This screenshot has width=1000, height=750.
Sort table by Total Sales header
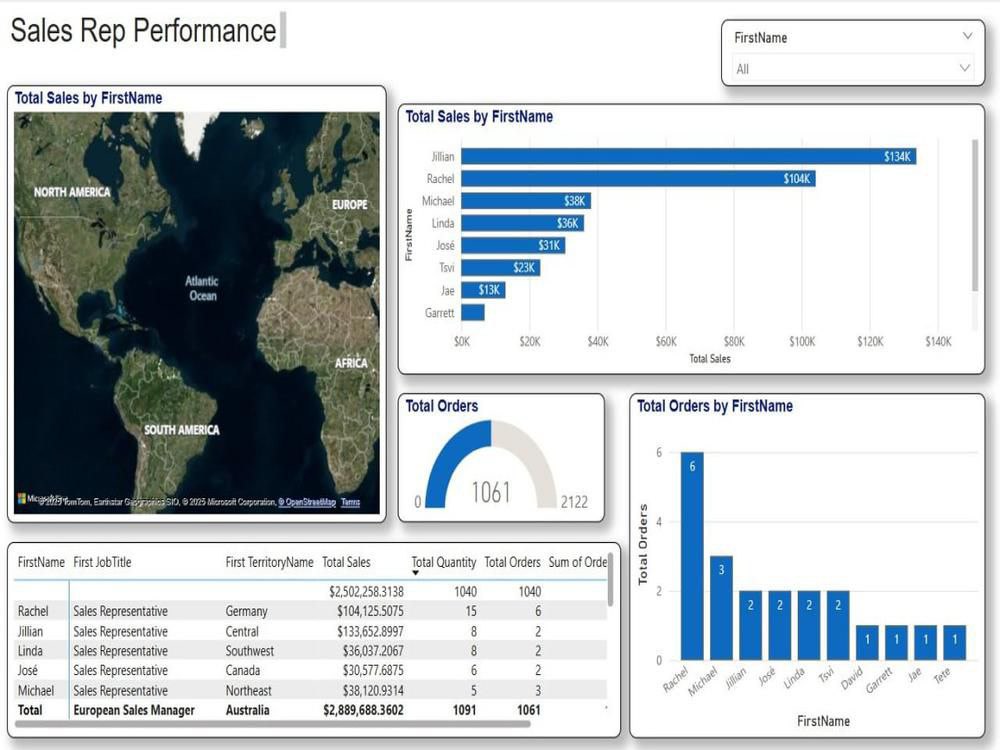click(x=346, y=562)
